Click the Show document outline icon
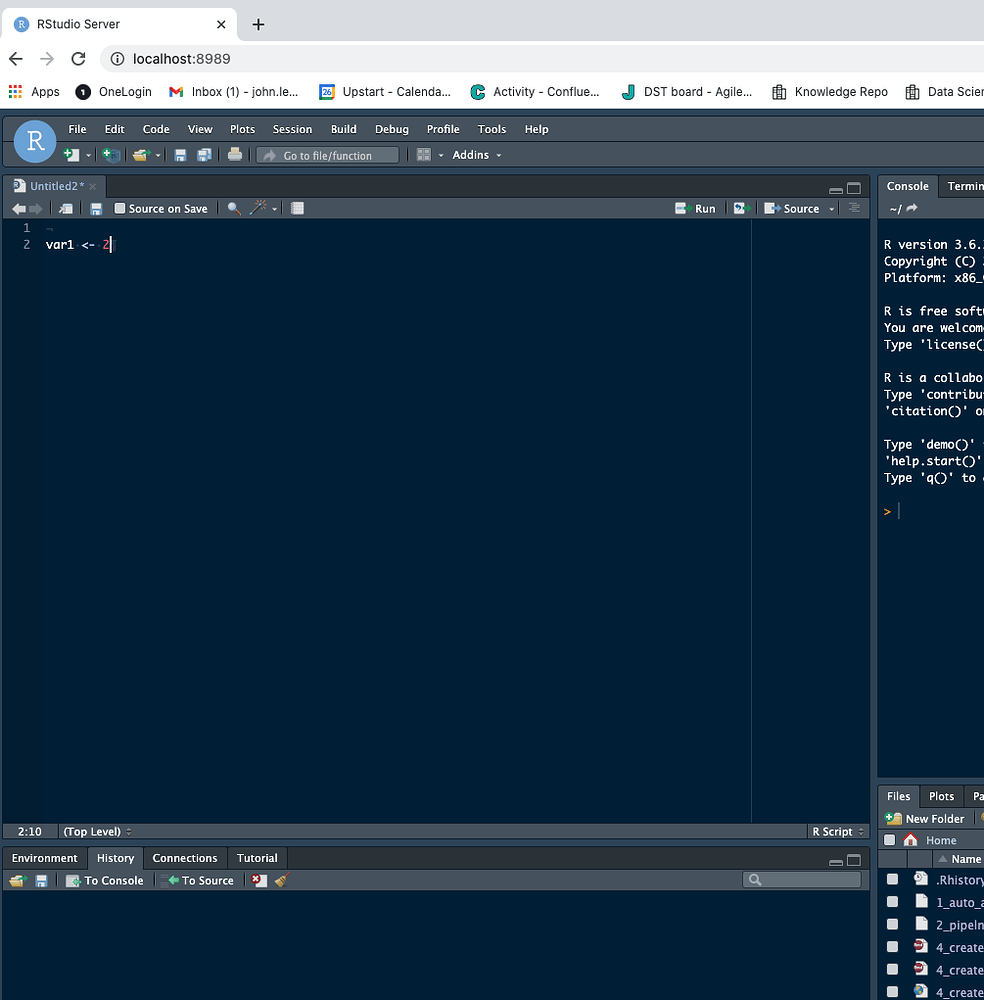 point(855,208)
